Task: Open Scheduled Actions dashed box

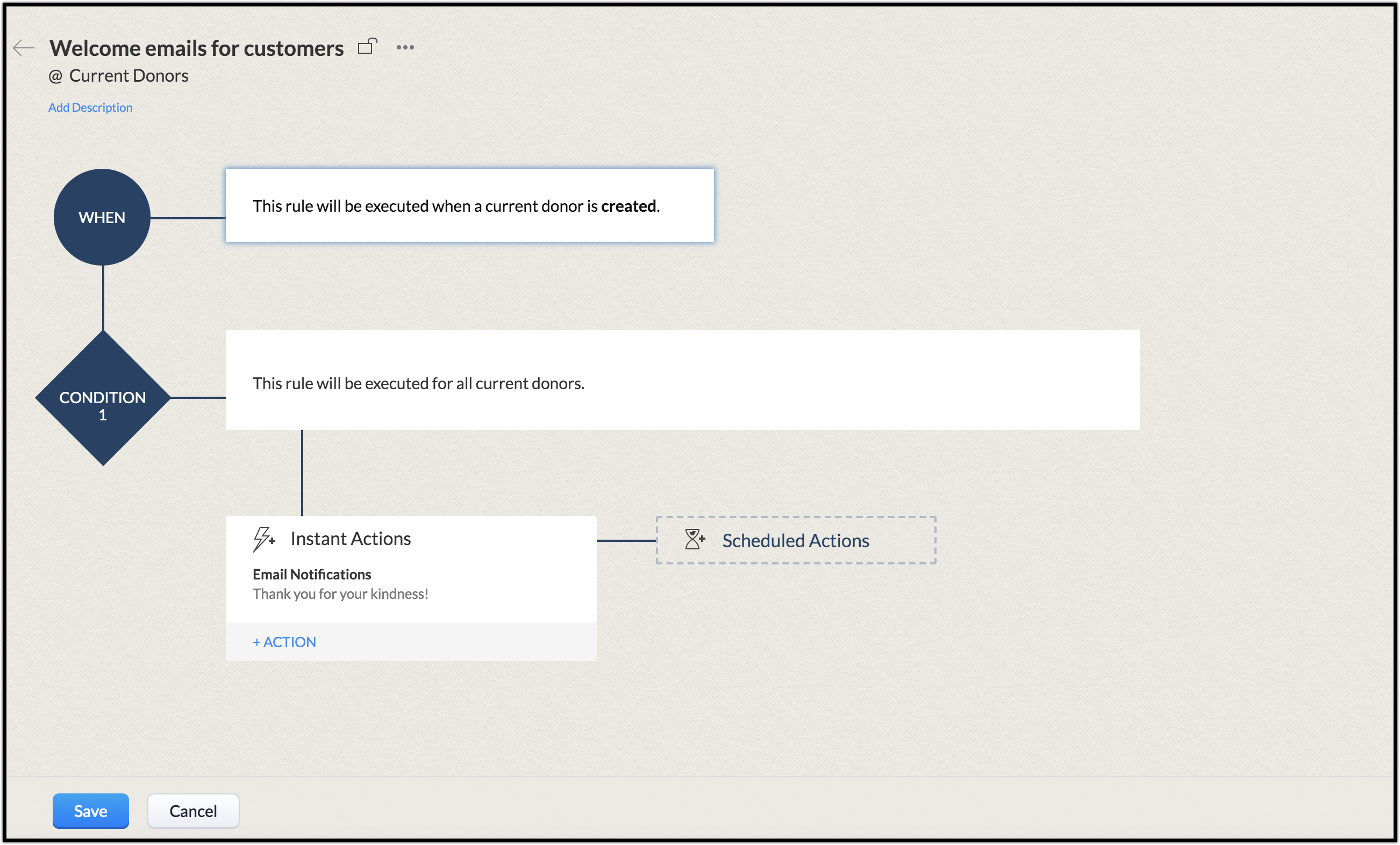Action: 796,540
